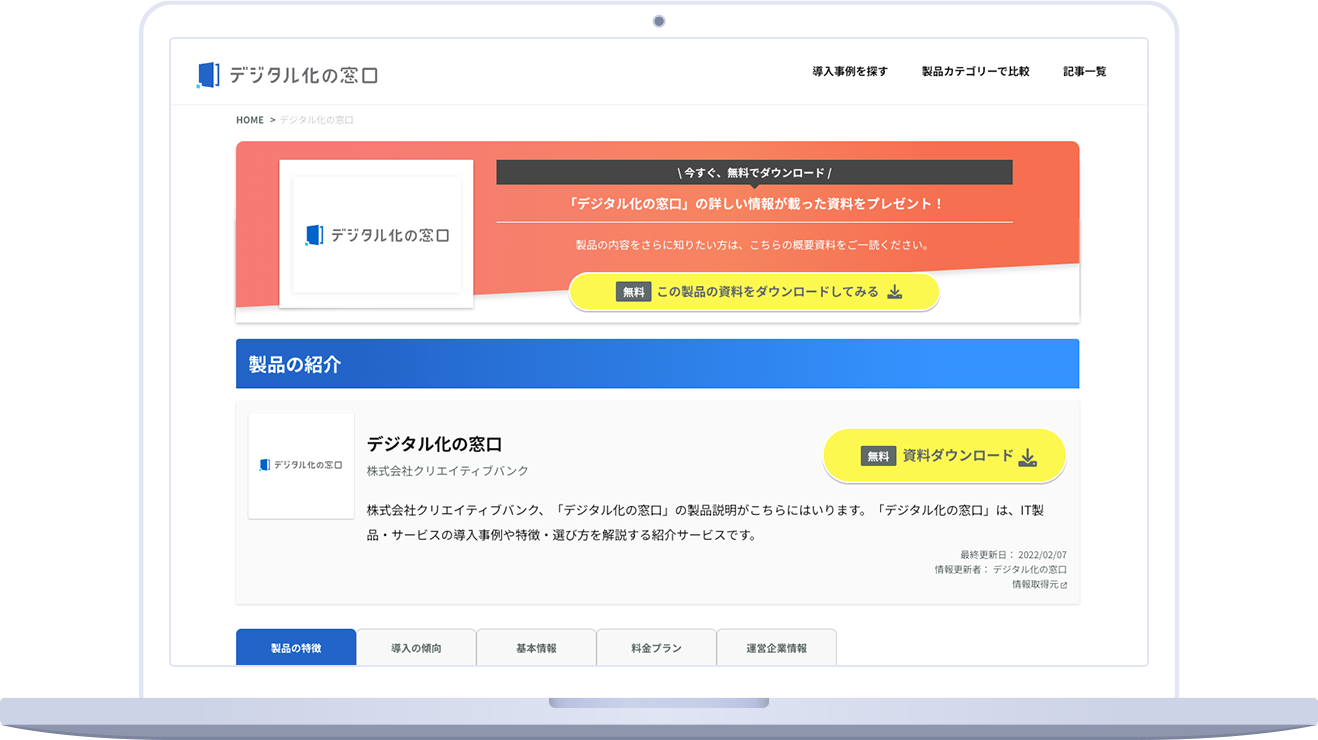Screen dimensions: 1318x740
Task: Click the 資料ダウンロード button next to product name
Action: click(x=944, y=456)
